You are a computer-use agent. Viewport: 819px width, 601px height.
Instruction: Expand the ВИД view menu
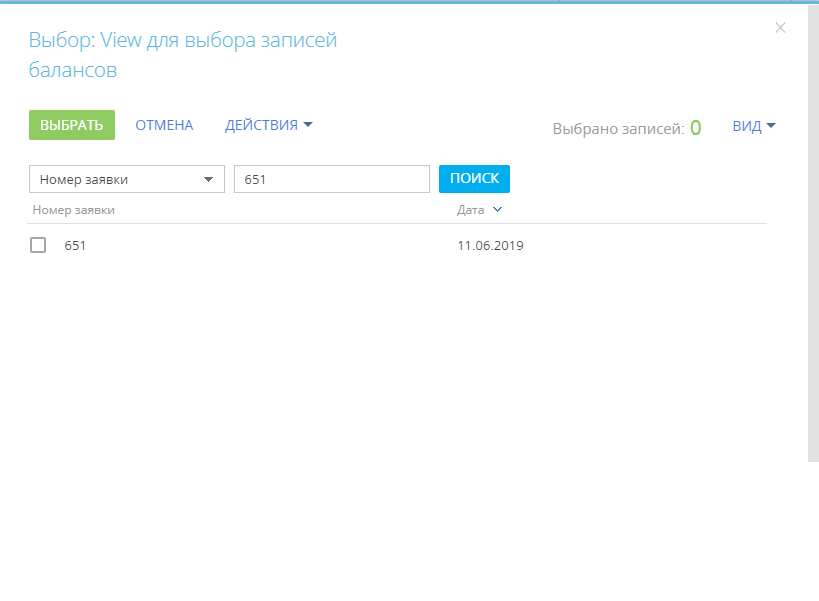(x=754, y=126)
